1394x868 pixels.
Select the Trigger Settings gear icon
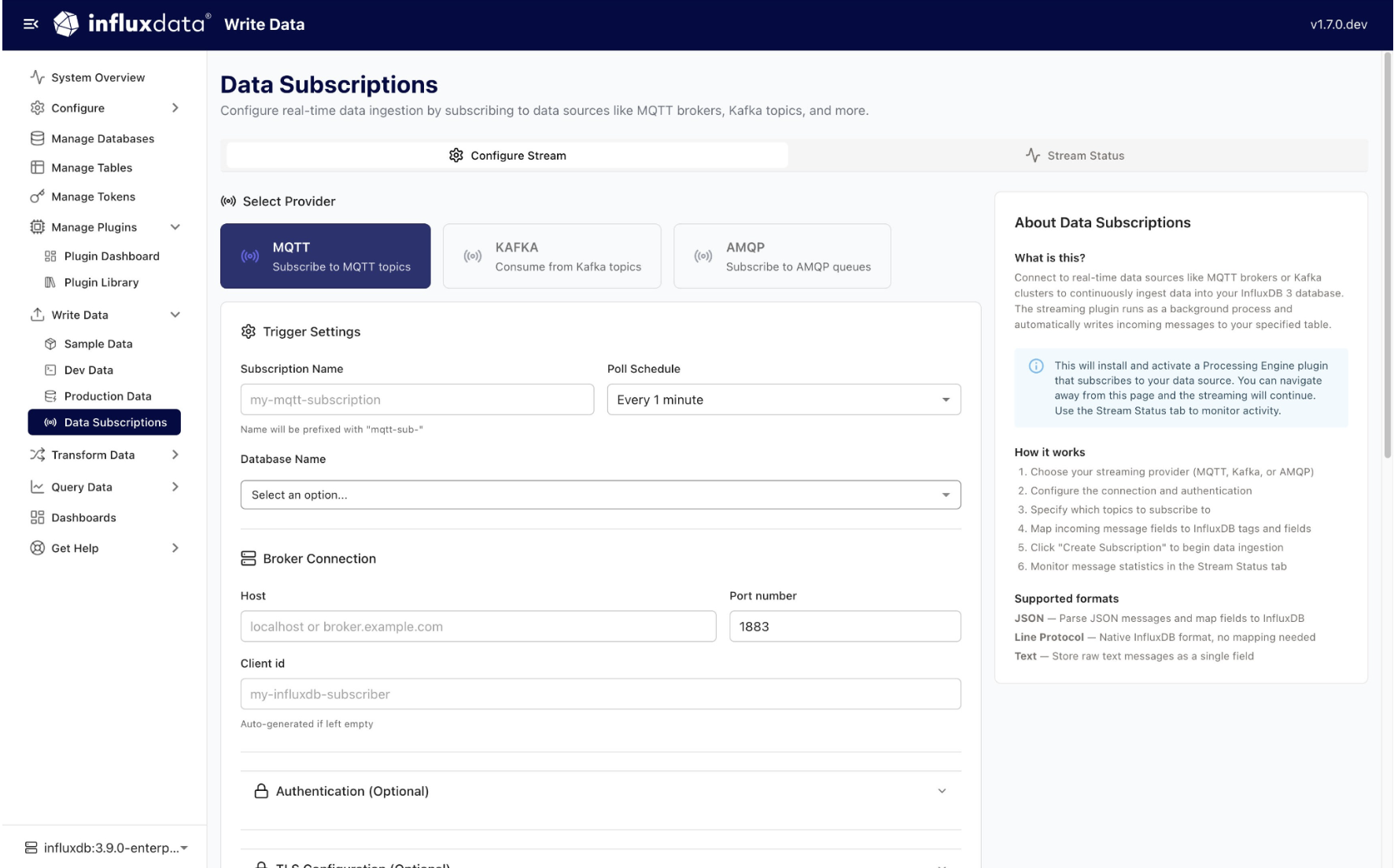point(249,331)
